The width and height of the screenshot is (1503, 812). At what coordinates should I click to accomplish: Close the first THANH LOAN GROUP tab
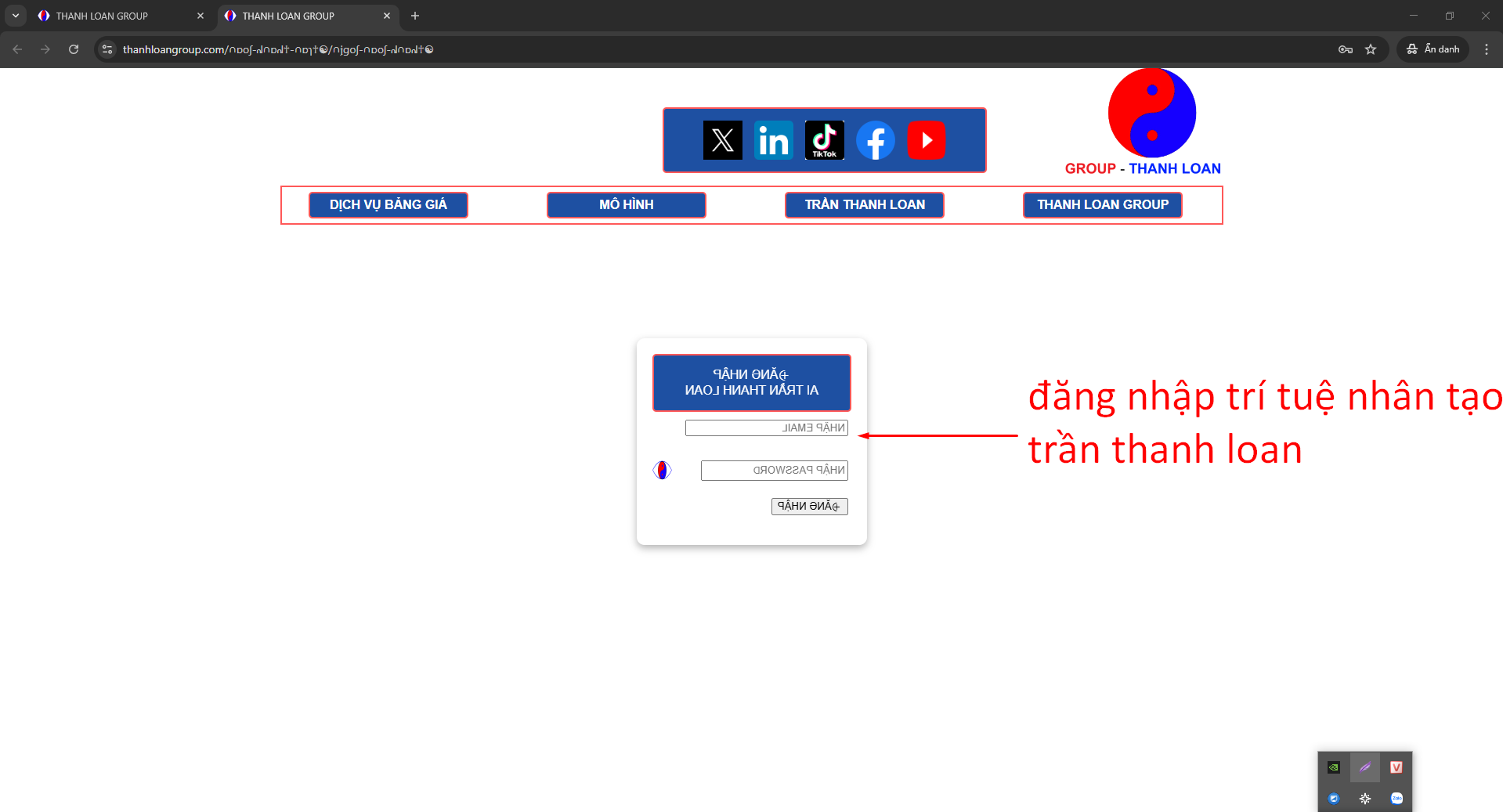point(201,16)
